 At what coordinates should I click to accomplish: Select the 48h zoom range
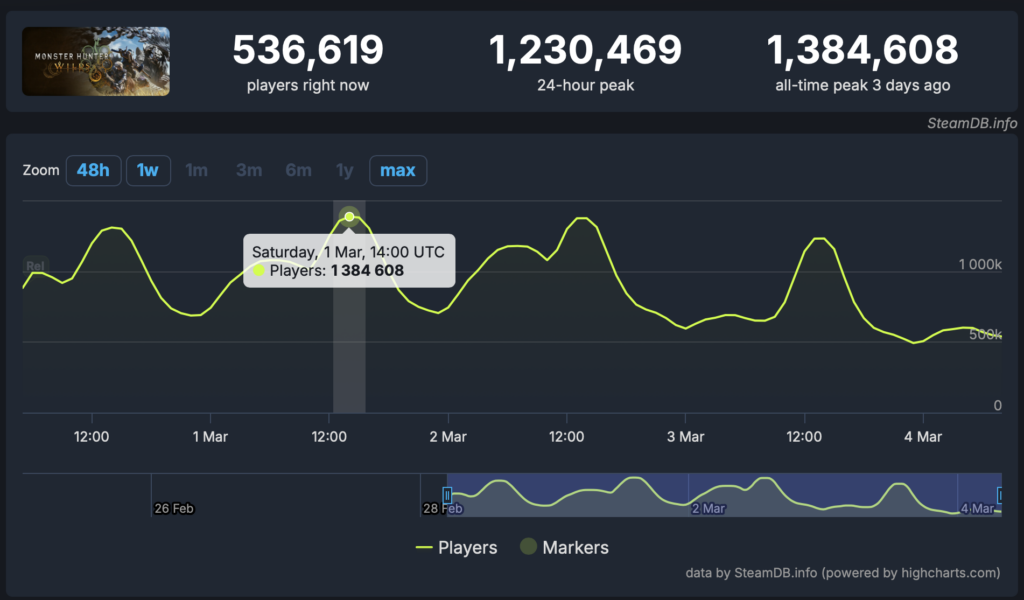point(93,170)
